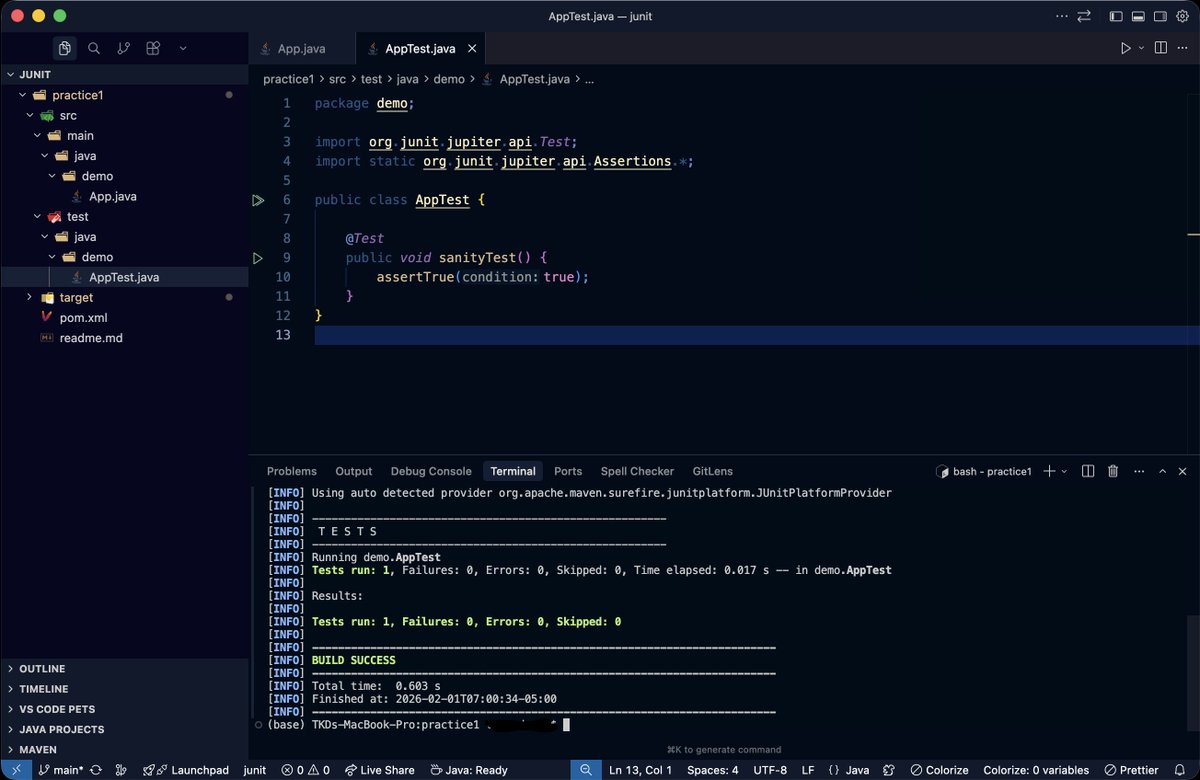Viewport: 1200px width, 780px height.
Task: Click Prettier in the status bar
Action: click(1131, 770)
